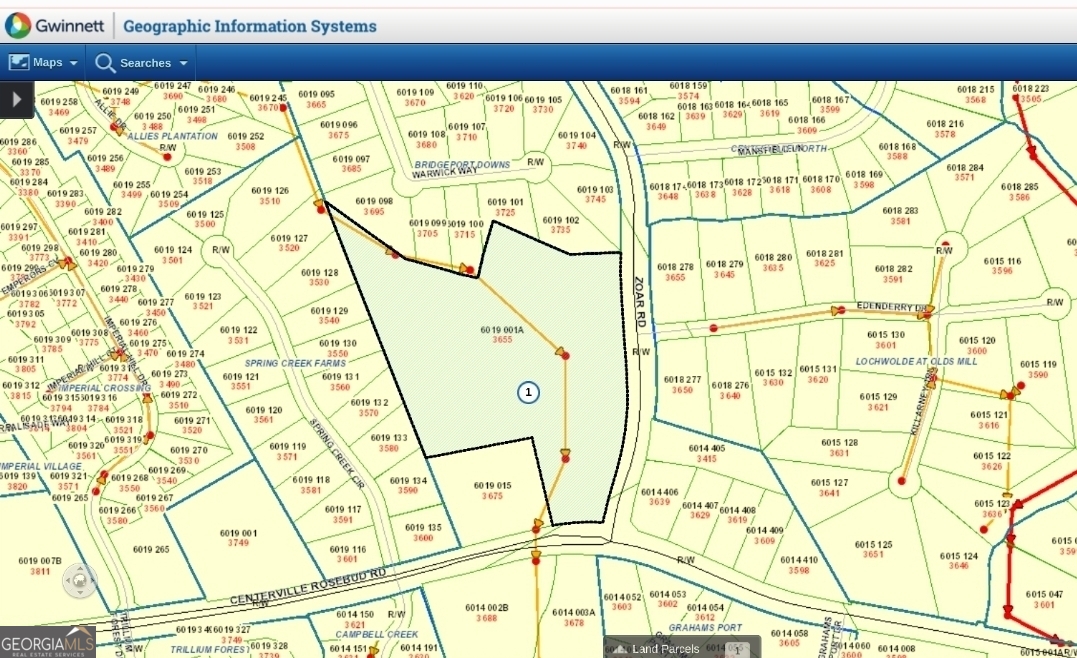Click parcel label 6019 265
The height and width of the screenshot is (658, 1077).
[151, 549]
